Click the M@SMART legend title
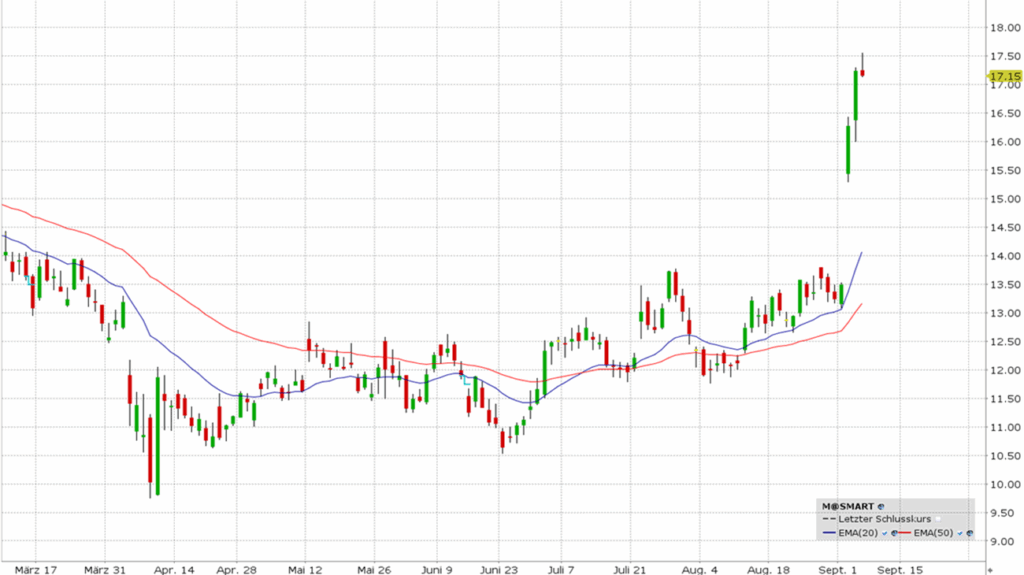This screenshot has height=575, width=1024. [848, 506]
